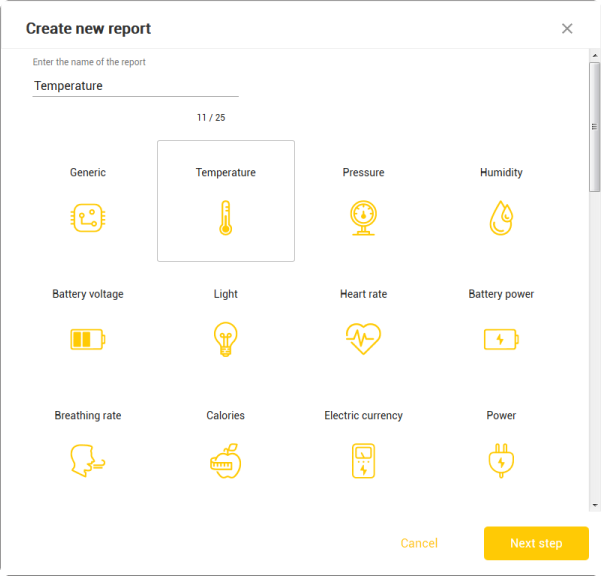601x576 pixels.
Task: Choose the Battery voltage icon
Action: pos(88,339)
